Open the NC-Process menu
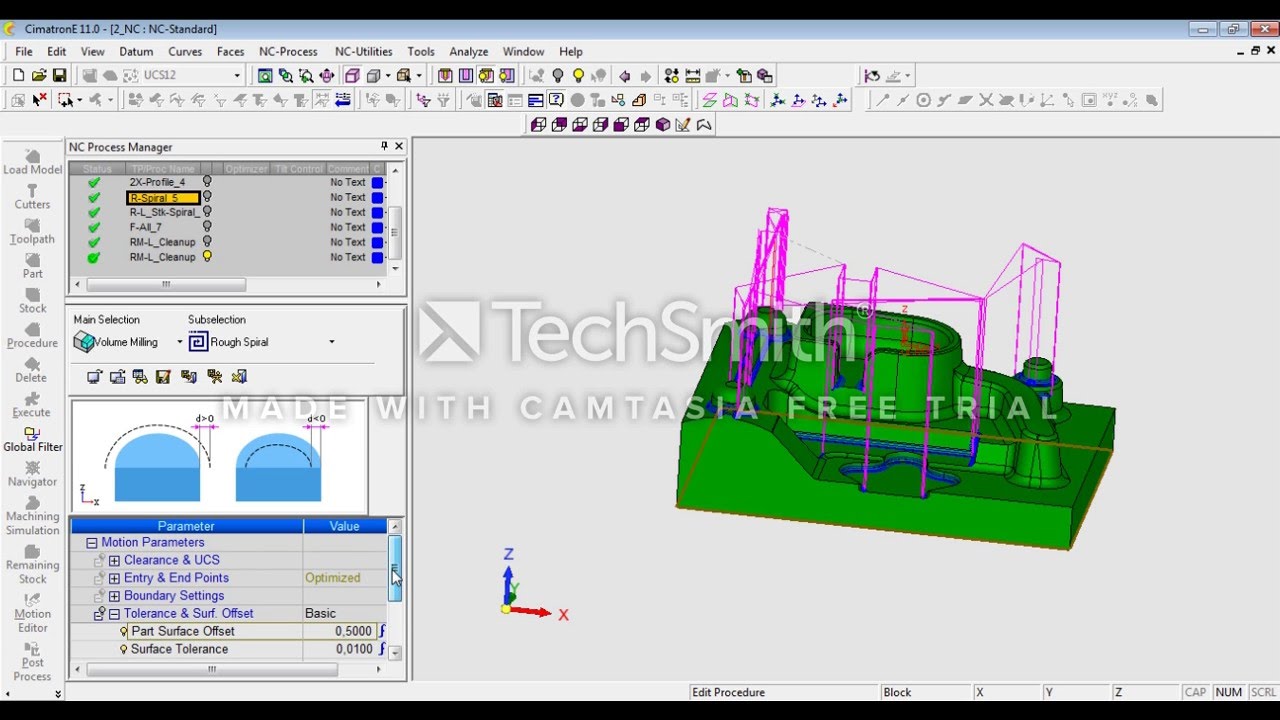 point(288,52)
